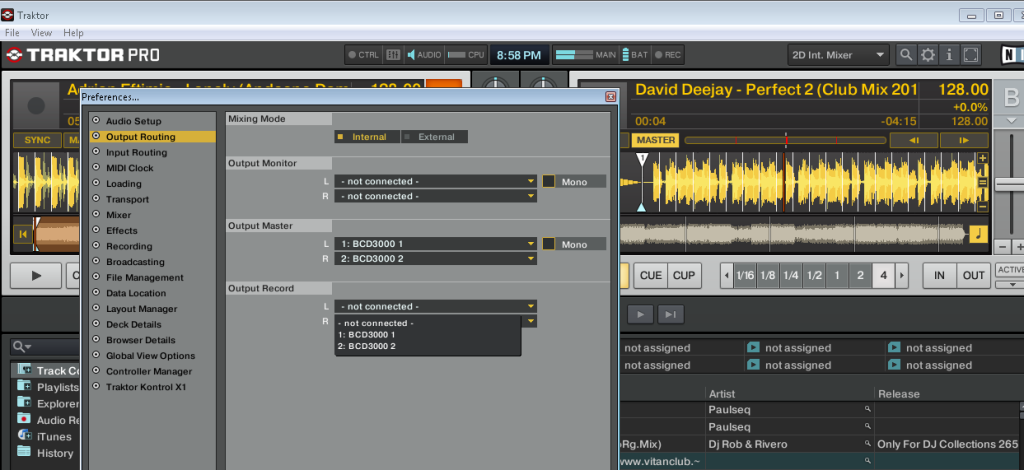The height and width of the screenshot is (470, 1024).
Task: Open the search magnifier icon in header
Action: [x=906, y=55]
